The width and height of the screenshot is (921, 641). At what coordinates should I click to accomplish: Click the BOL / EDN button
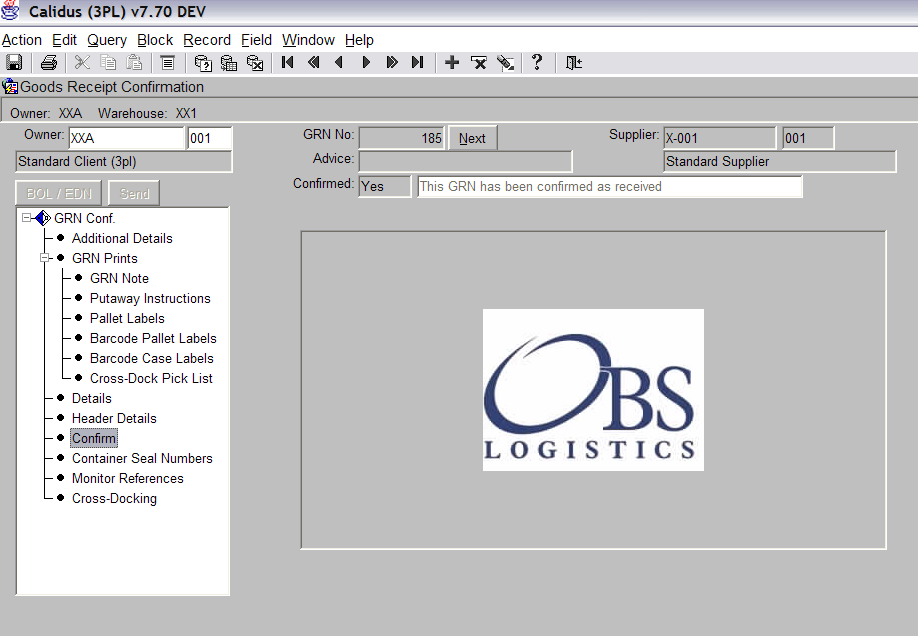tap(59, 193)
